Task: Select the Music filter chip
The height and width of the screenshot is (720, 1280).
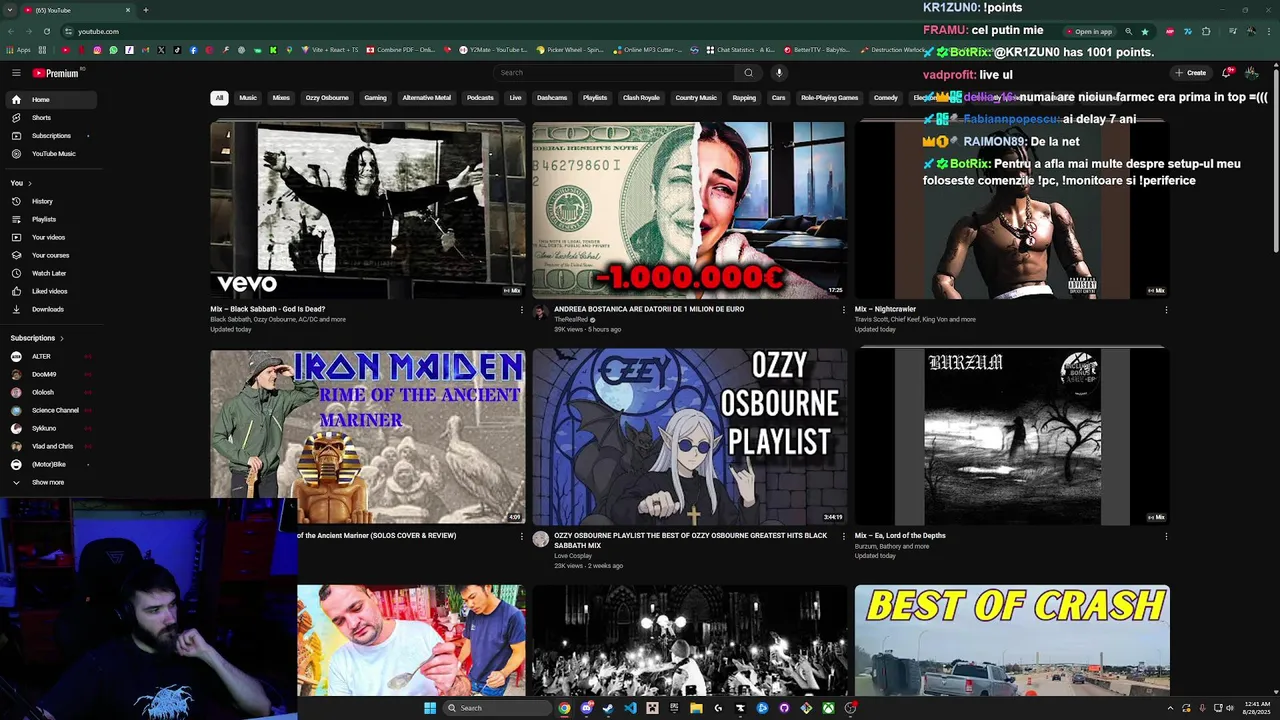Action: (248, 98)
